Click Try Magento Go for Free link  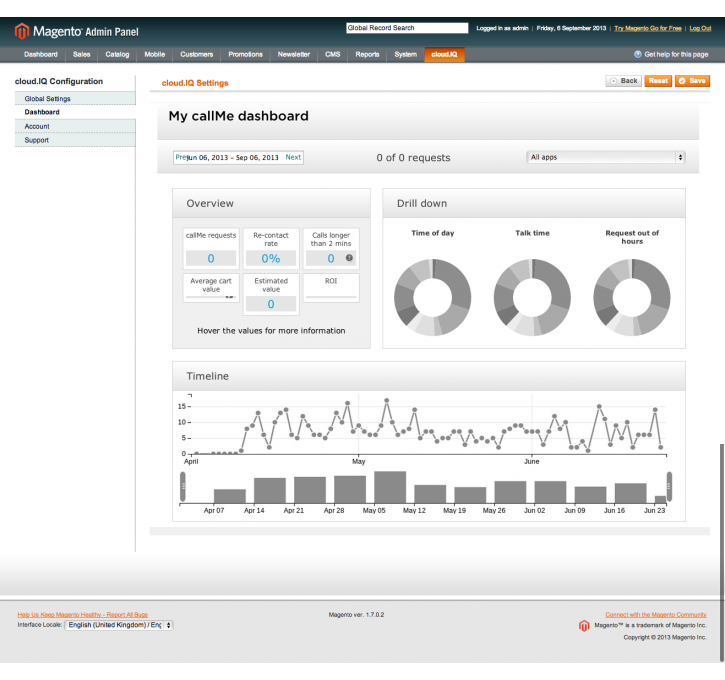coord(648,28)
